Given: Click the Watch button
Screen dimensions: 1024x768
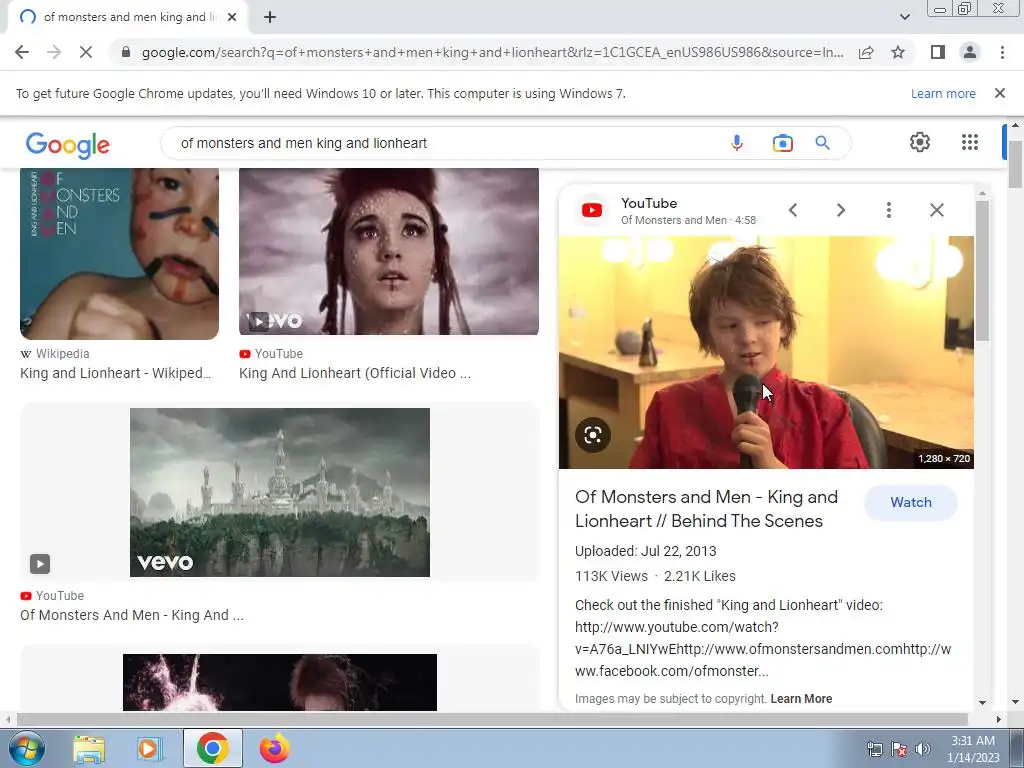Looking at the screenshot, I should (x=911, y=502).
